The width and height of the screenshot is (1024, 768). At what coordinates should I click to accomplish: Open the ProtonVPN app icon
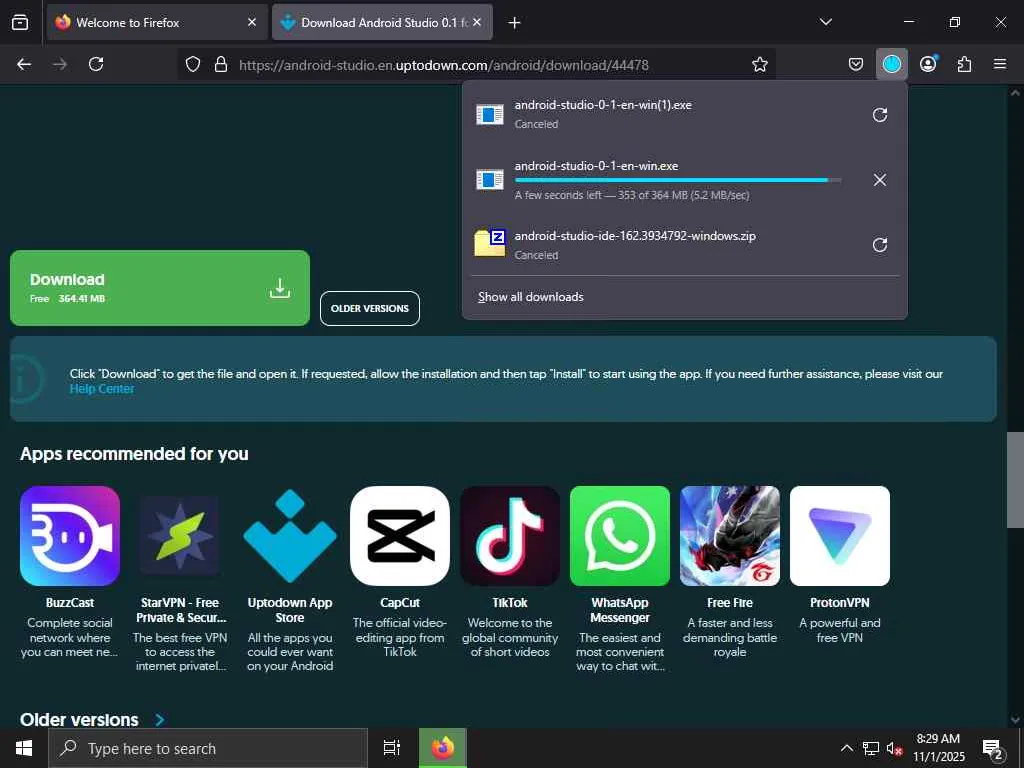coord(840,536)
